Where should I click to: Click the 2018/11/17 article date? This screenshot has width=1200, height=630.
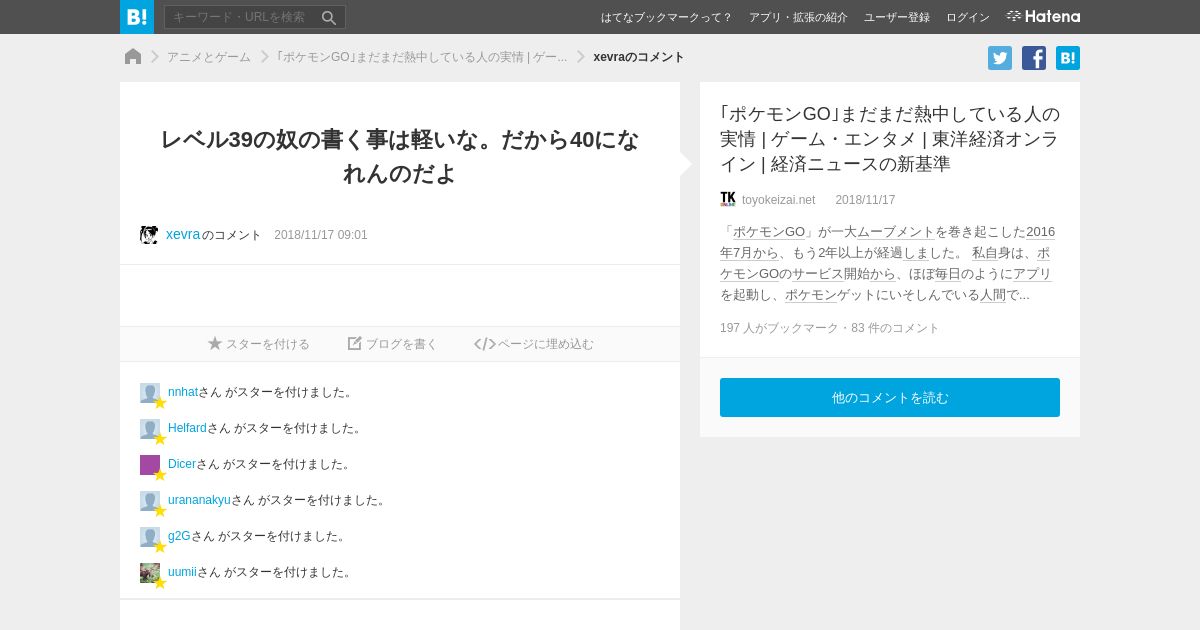click(865, 200)
